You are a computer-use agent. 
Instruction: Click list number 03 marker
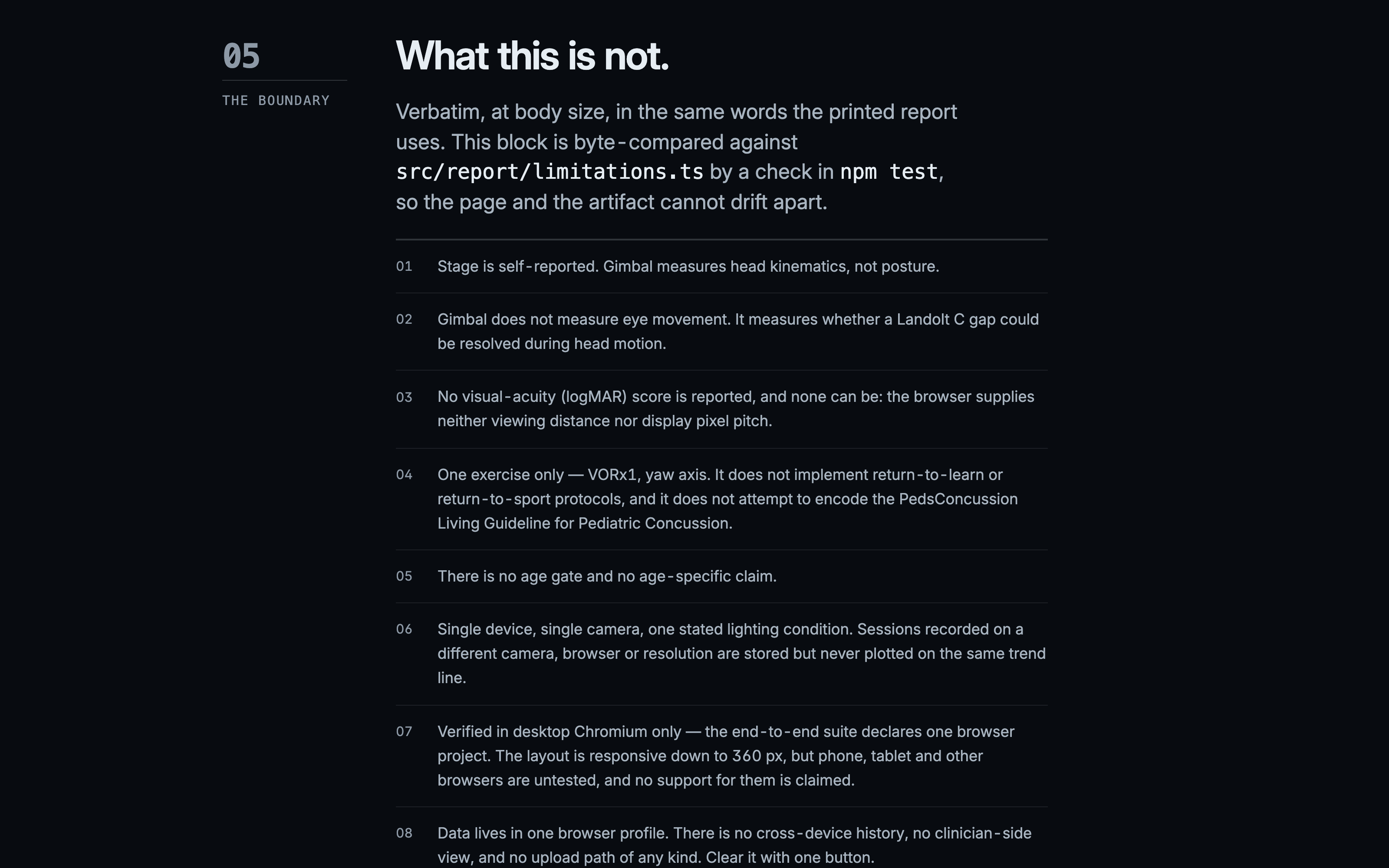(404, 397)
